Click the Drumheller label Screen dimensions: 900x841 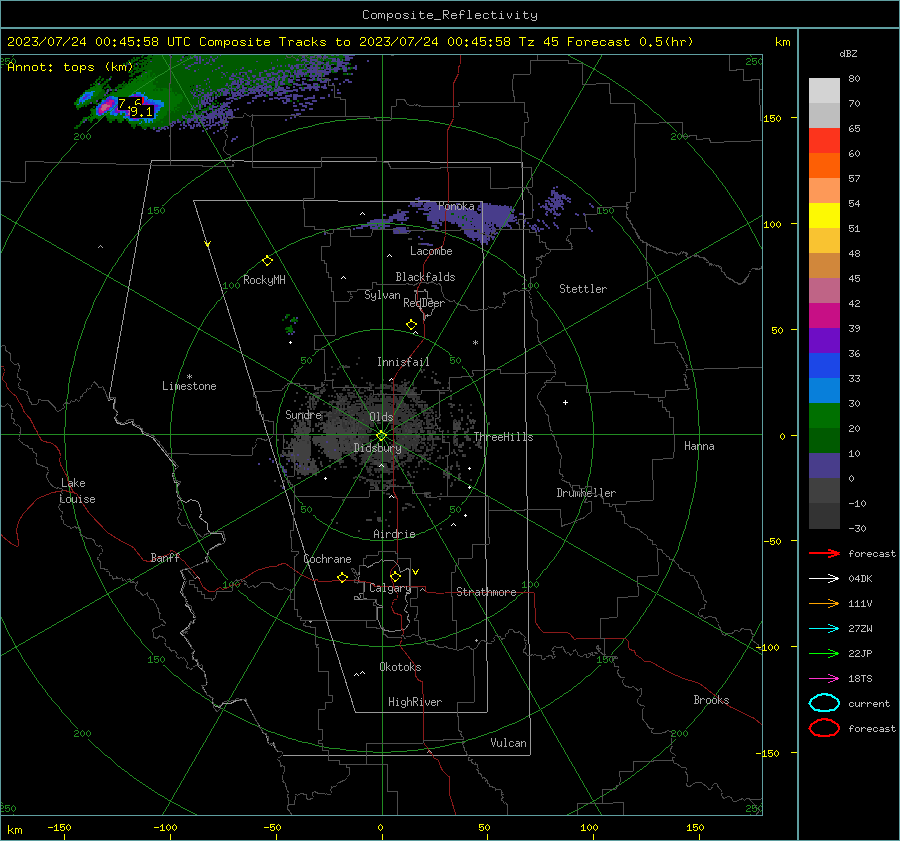pos(586,493)
